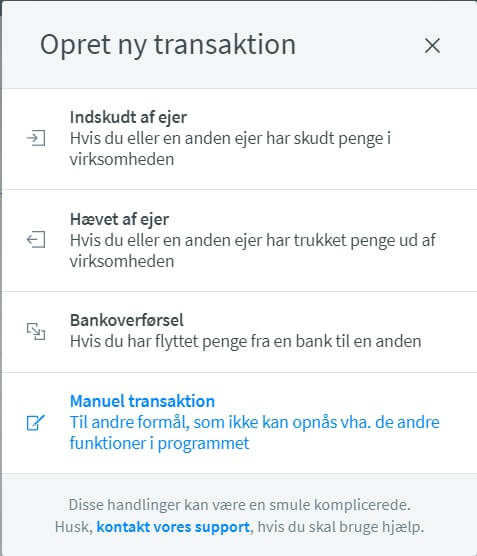
Task: Select Indskudt af ejer heading
Action: [128, 117]
